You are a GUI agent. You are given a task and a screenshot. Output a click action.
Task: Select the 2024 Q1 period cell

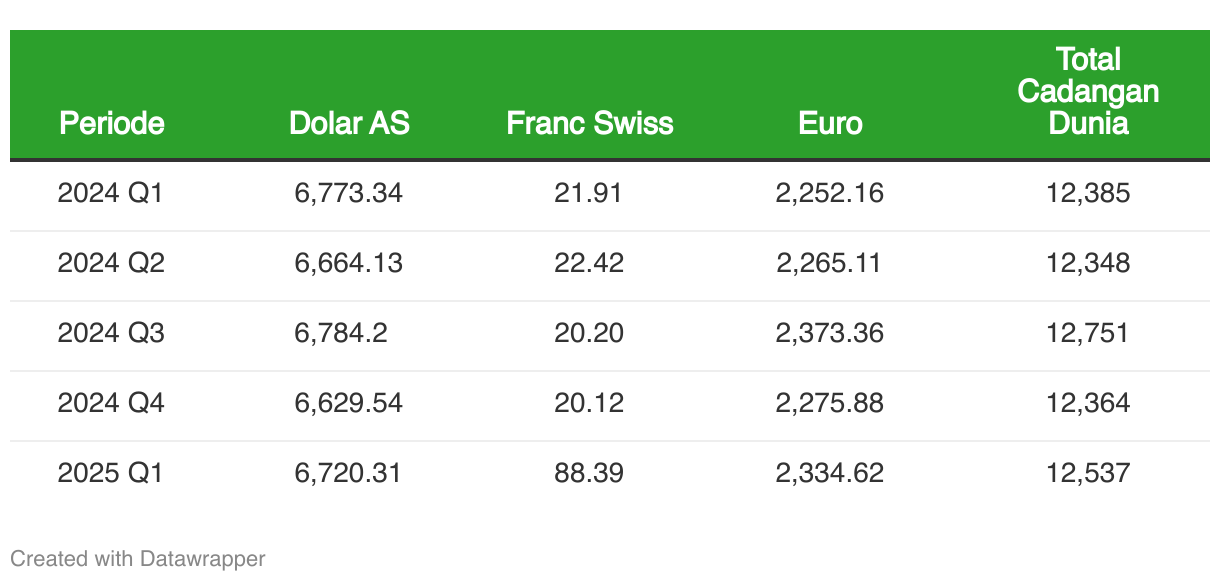110,193
